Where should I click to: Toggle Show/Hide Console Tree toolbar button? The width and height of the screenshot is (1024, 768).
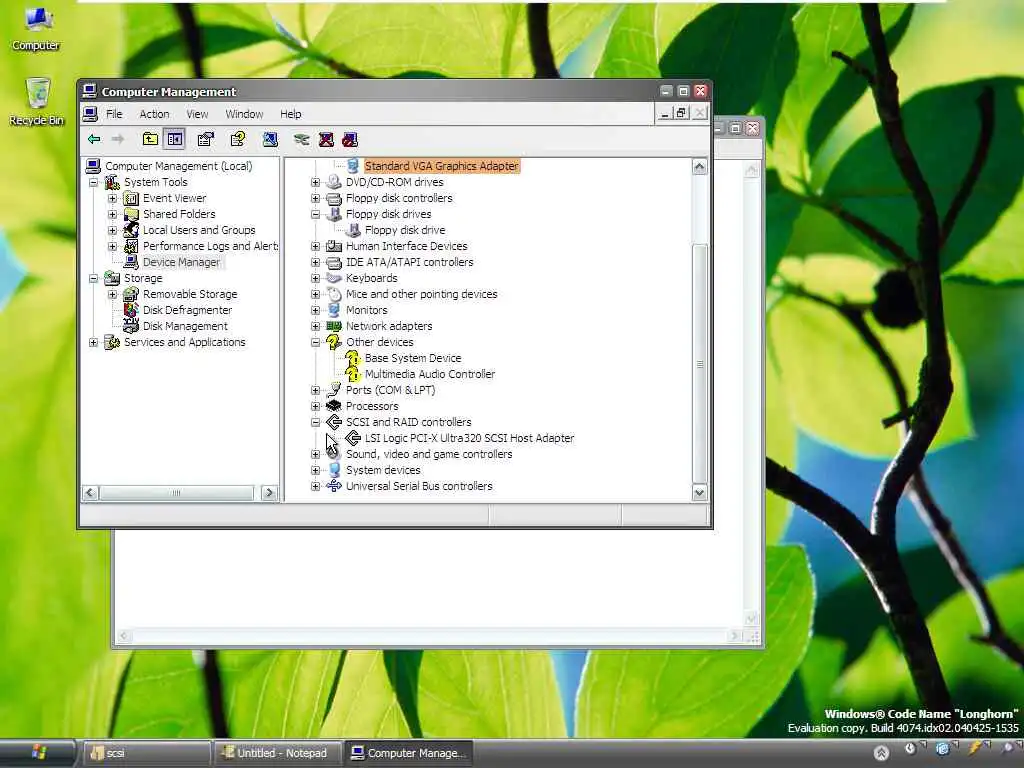(174, 139)
